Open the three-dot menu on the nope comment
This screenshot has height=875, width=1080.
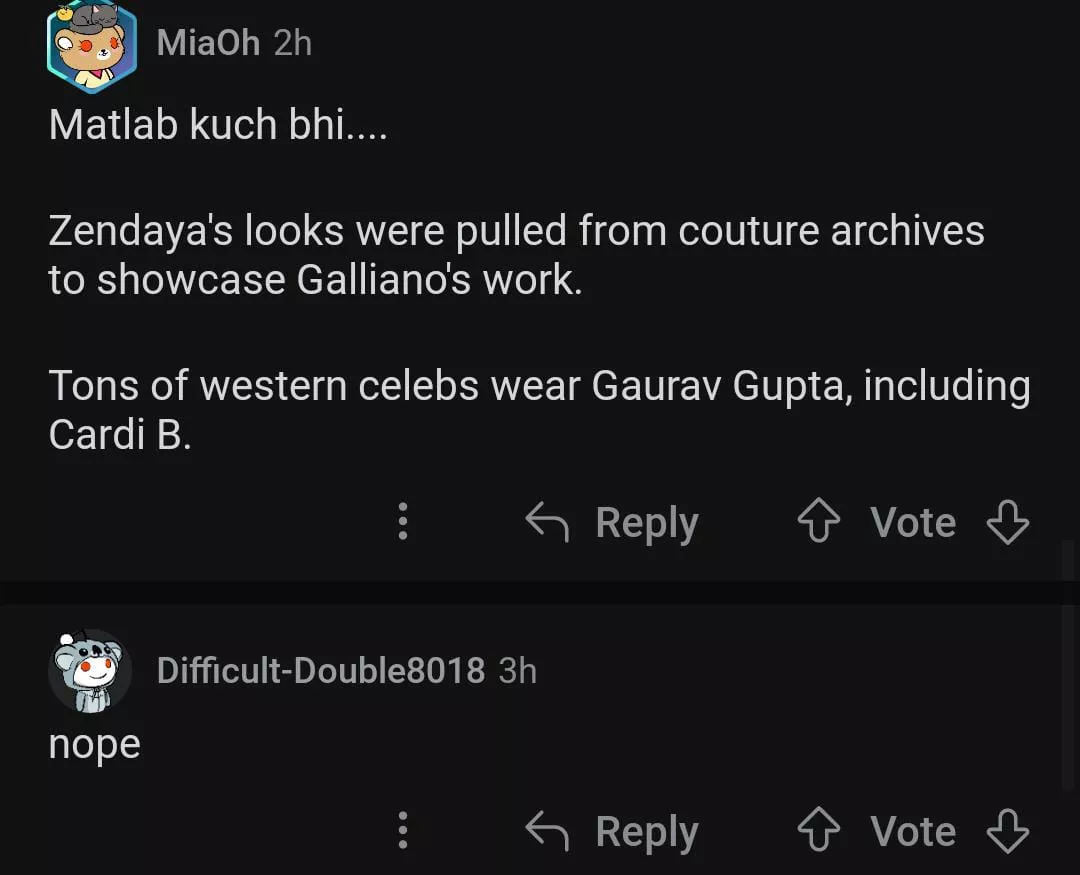(403, 831)
